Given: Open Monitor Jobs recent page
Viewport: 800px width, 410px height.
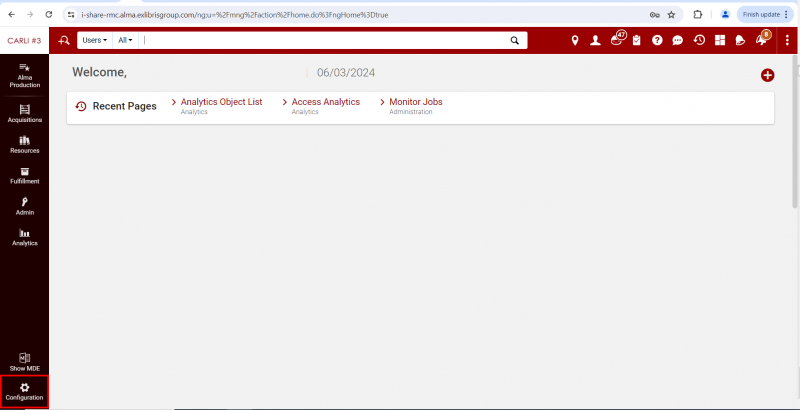Looking at the screenshot, I should [x=416, y=102].
